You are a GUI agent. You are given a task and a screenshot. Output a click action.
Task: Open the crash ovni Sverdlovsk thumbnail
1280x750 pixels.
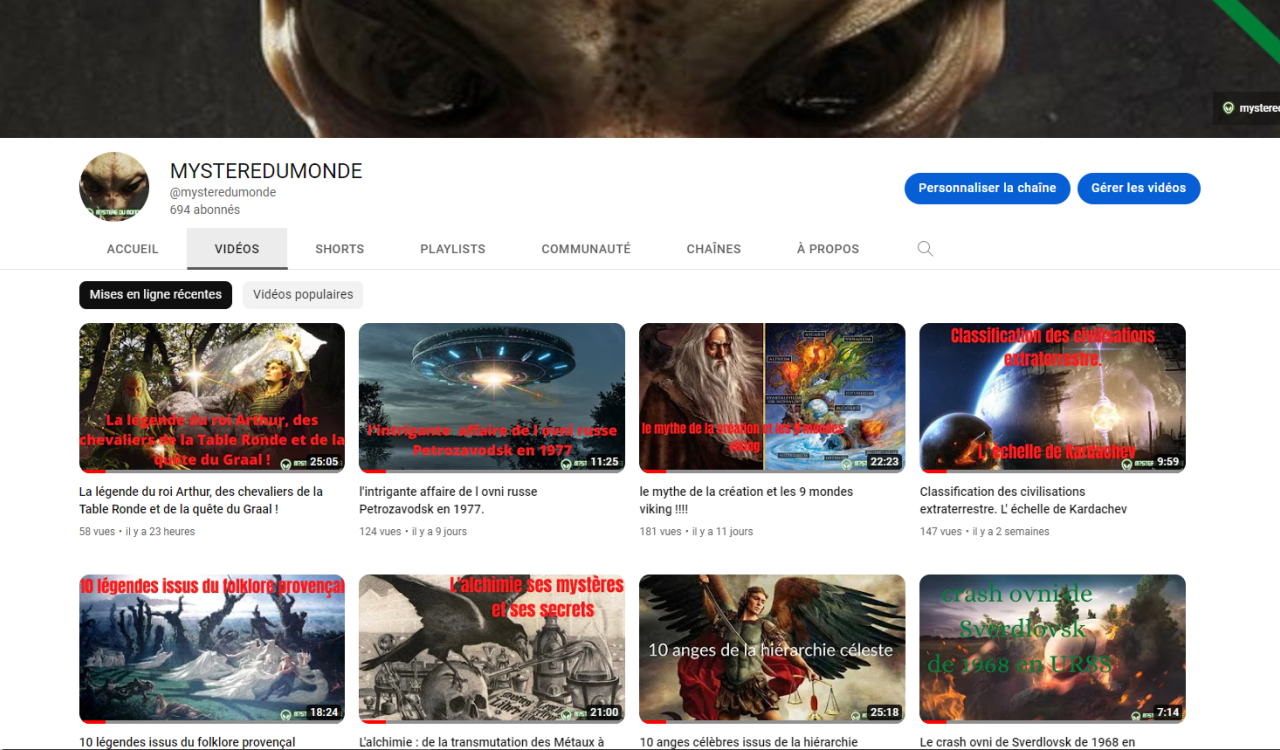pos(1052,649)
